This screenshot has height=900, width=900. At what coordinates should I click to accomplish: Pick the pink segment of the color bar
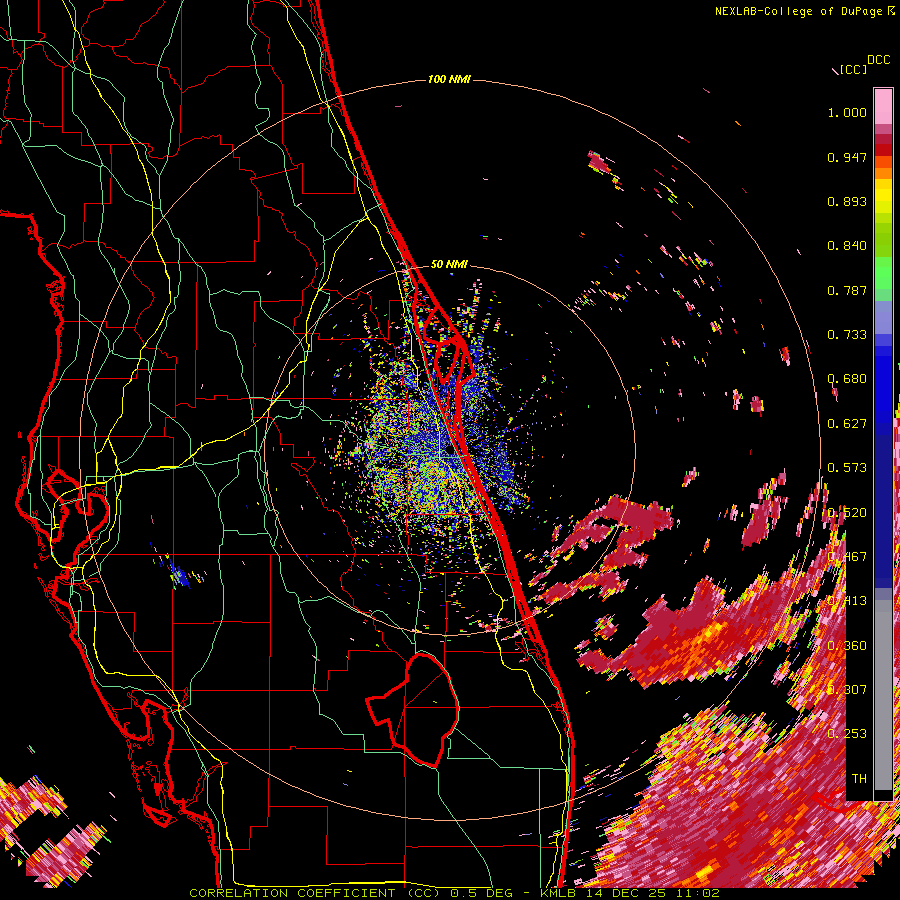[883, 107]
